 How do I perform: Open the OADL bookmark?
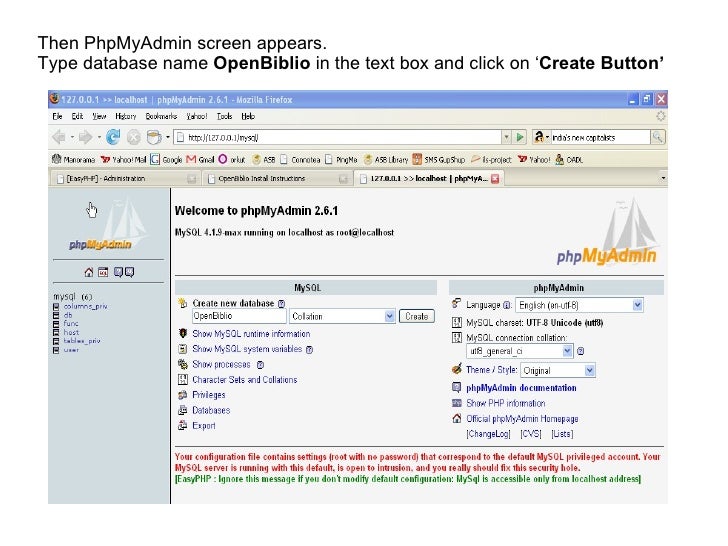click(569, 160)
